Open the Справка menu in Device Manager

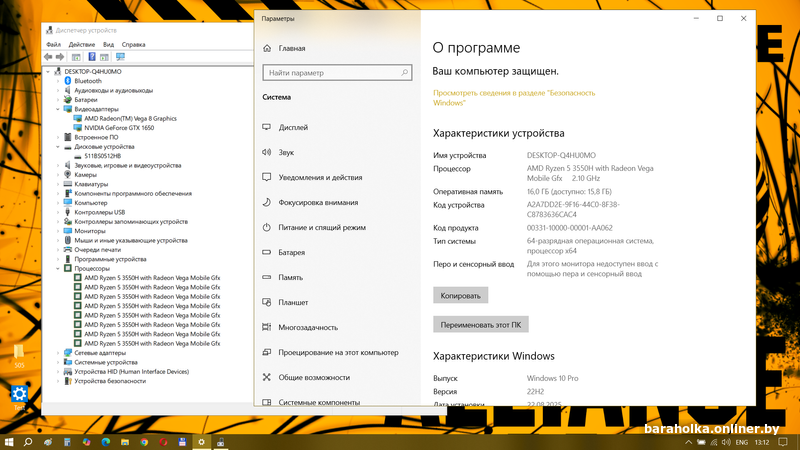click(x=133, y=44)
